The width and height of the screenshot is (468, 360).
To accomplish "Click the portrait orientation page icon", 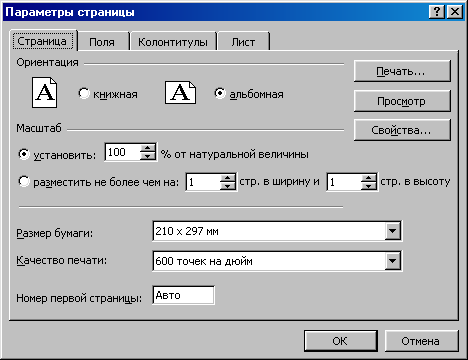I will click(44, 92).
